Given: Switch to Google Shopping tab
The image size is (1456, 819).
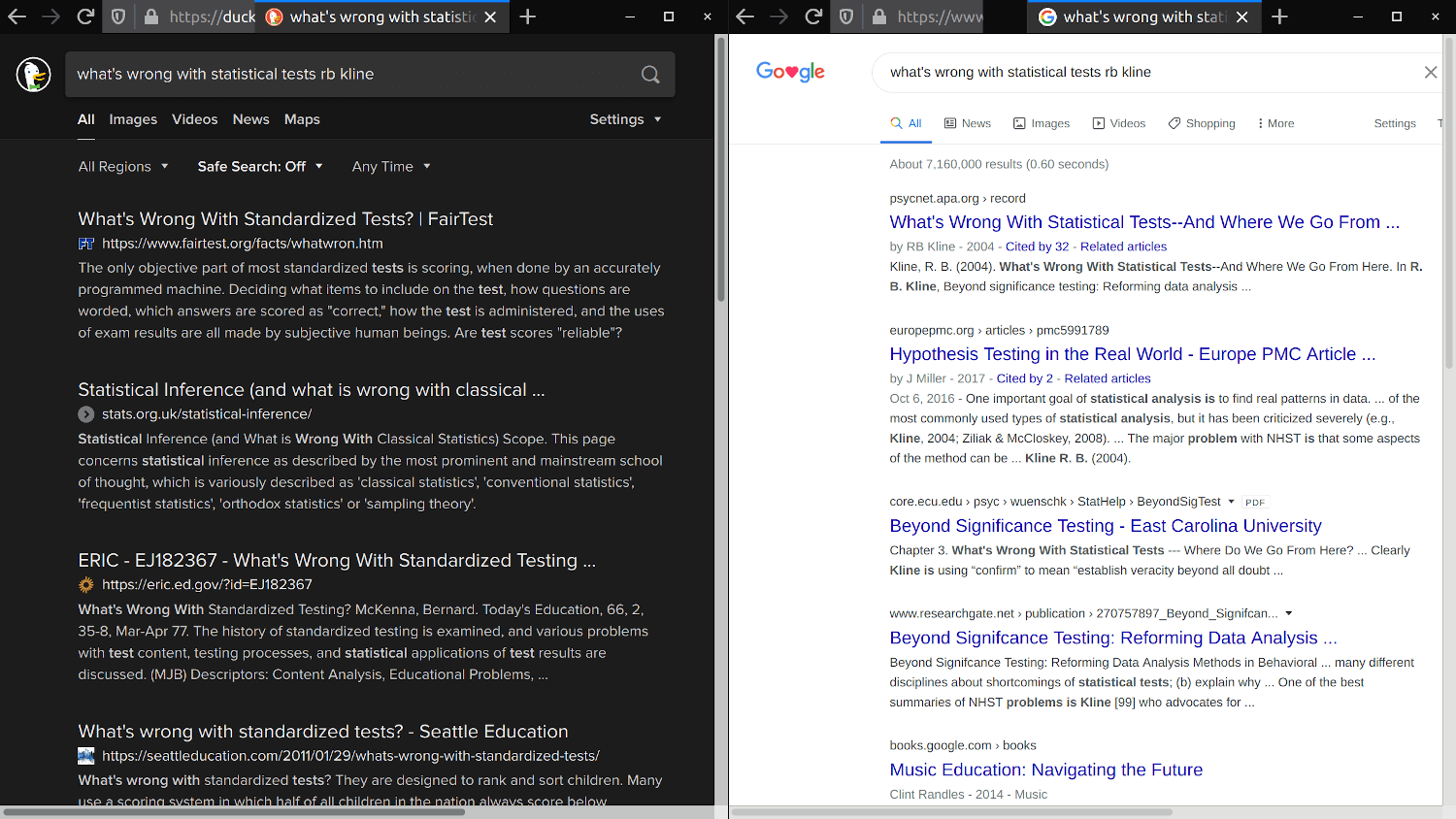Looking at the screenshot, I should coord(1201,123).
